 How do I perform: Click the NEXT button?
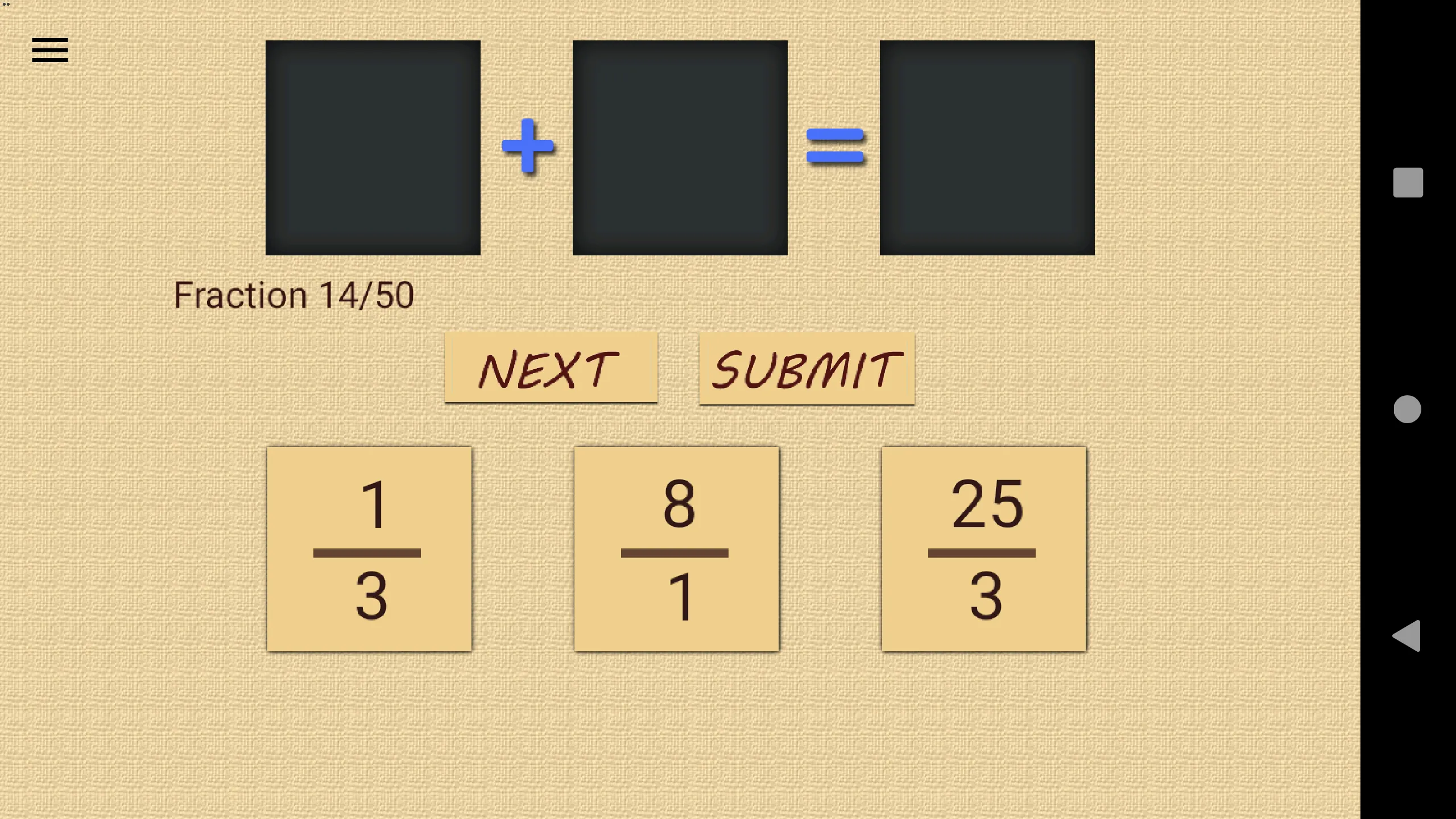(x=550, y=370)
